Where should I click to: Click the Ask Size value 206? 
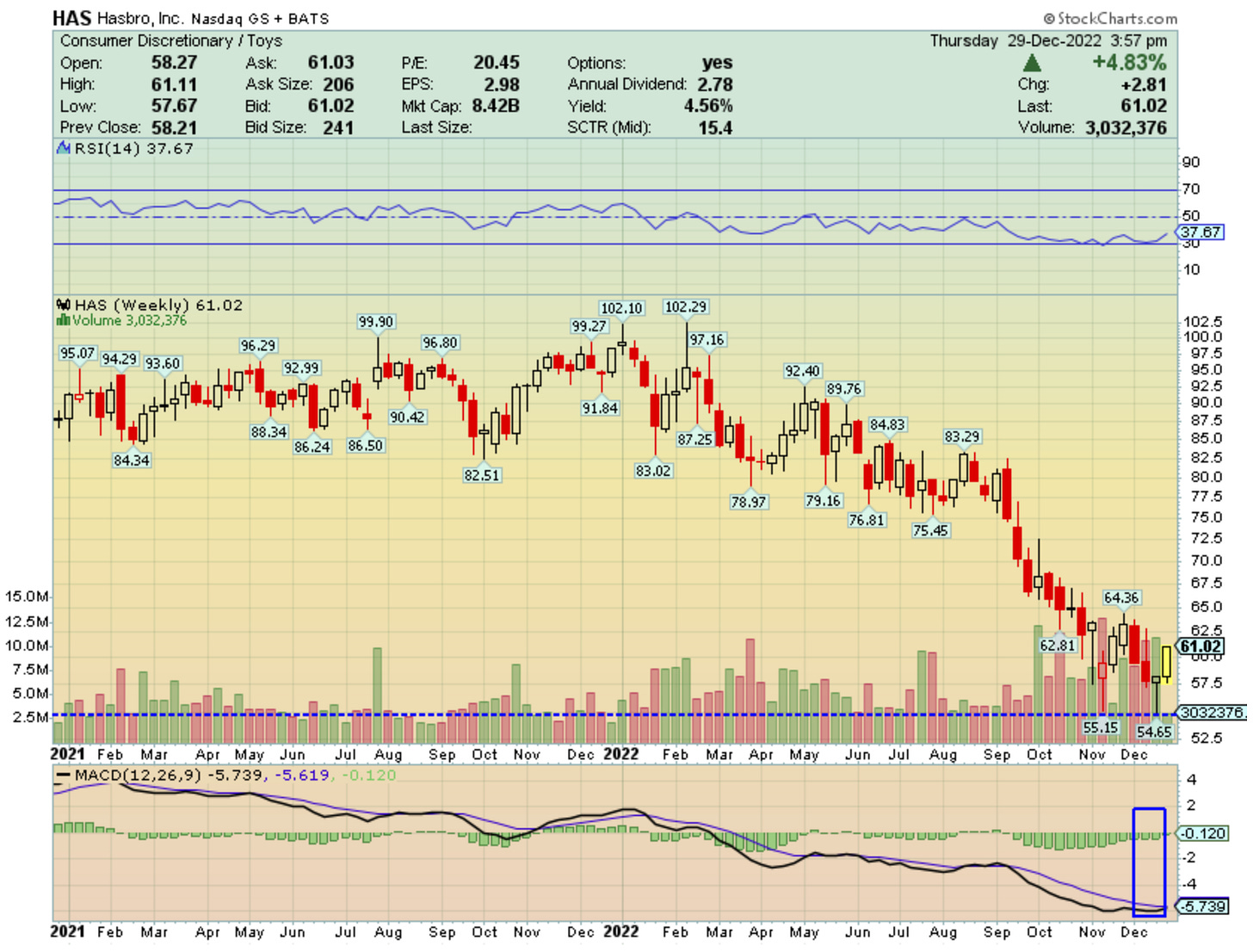338,84
